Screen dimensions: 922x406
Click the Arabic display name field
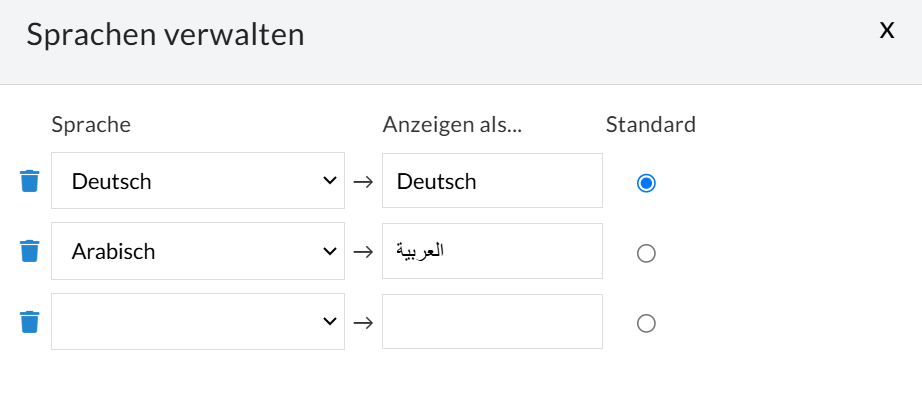[492, 251]
